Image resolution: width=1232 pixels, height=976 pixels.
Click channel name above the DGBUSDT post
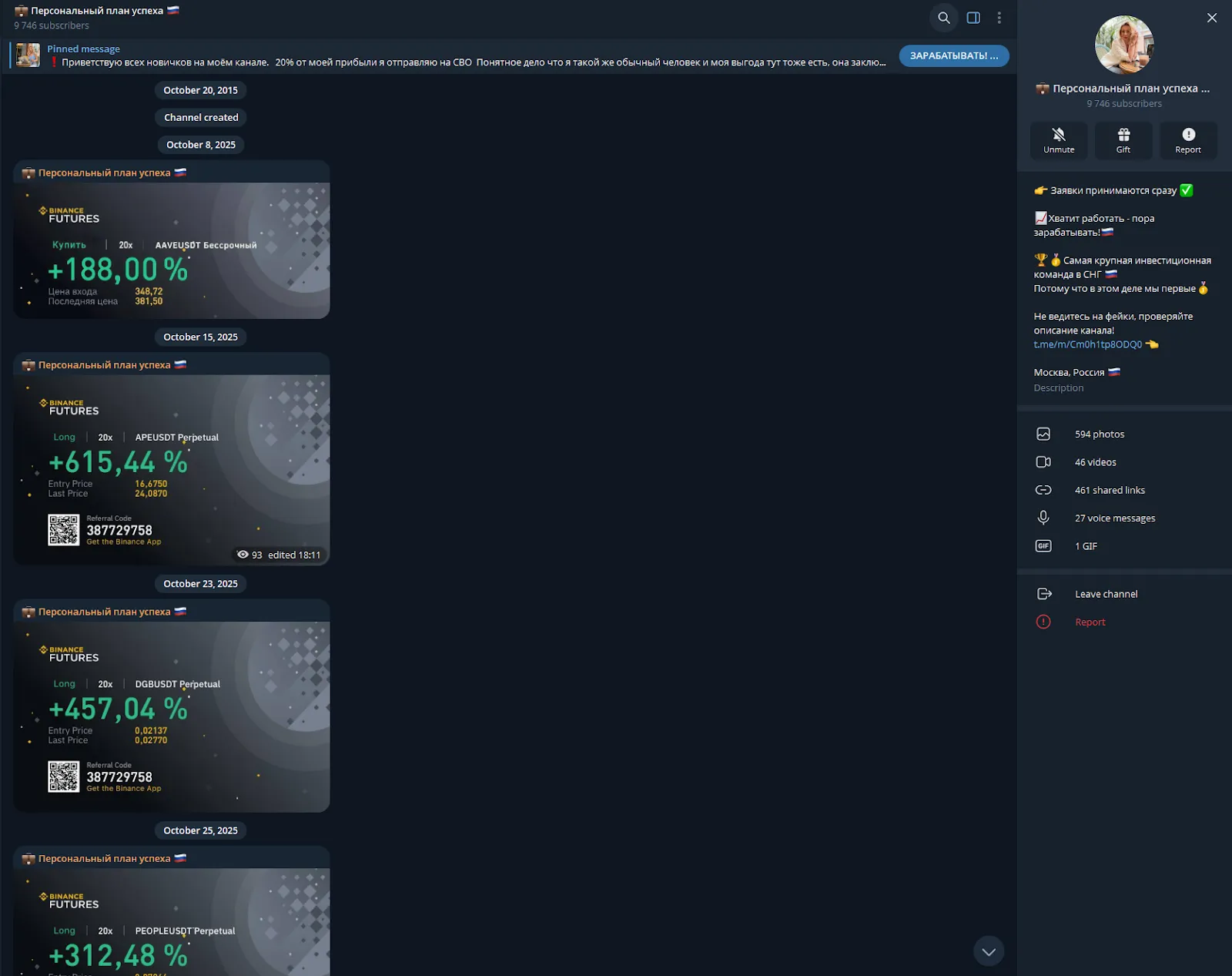coord(104,612)
